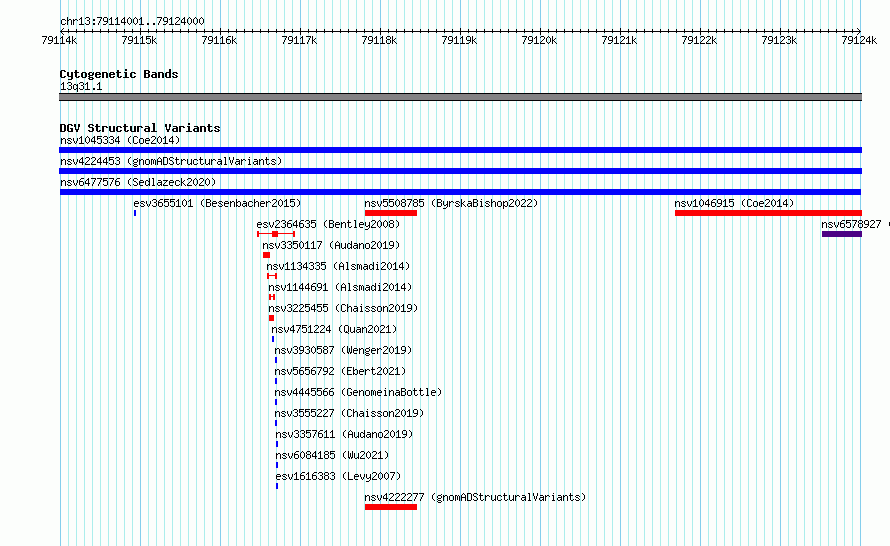Click nsv4445566 (GenomeinaBottle) label

coord(358,392)
